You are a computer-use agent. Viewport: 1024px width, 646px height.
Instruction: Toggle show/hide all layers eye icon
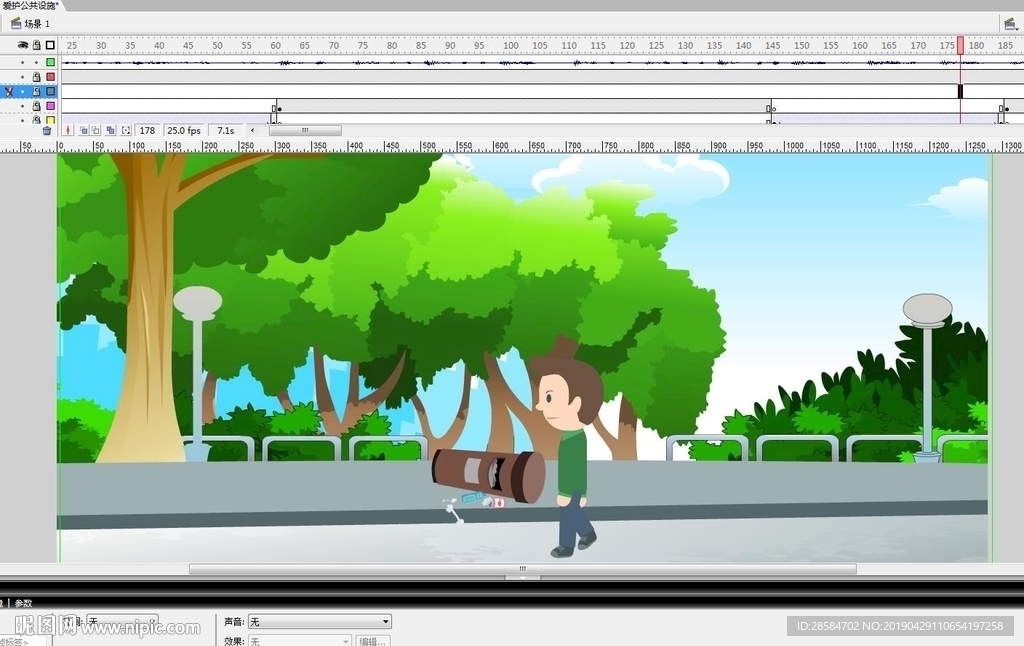tap(23, 45)
